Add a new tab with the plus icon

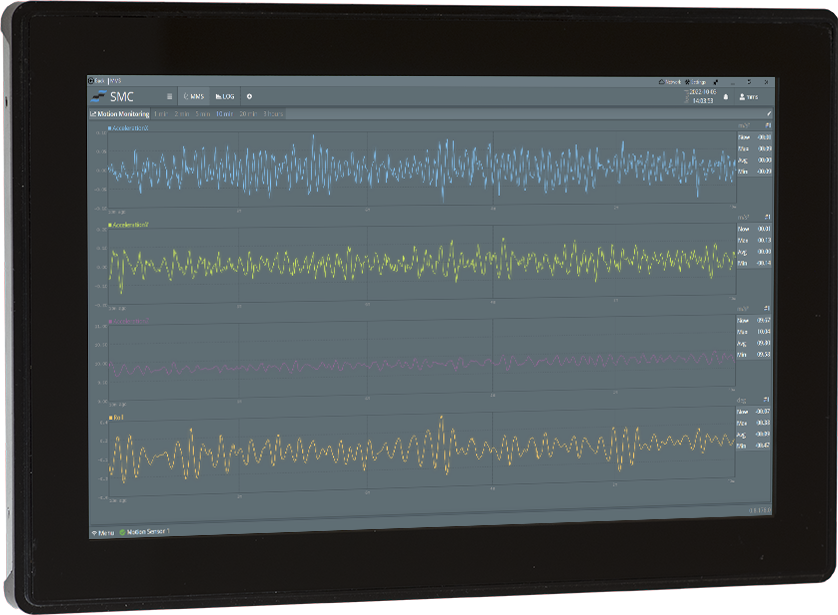pos(249,97)
